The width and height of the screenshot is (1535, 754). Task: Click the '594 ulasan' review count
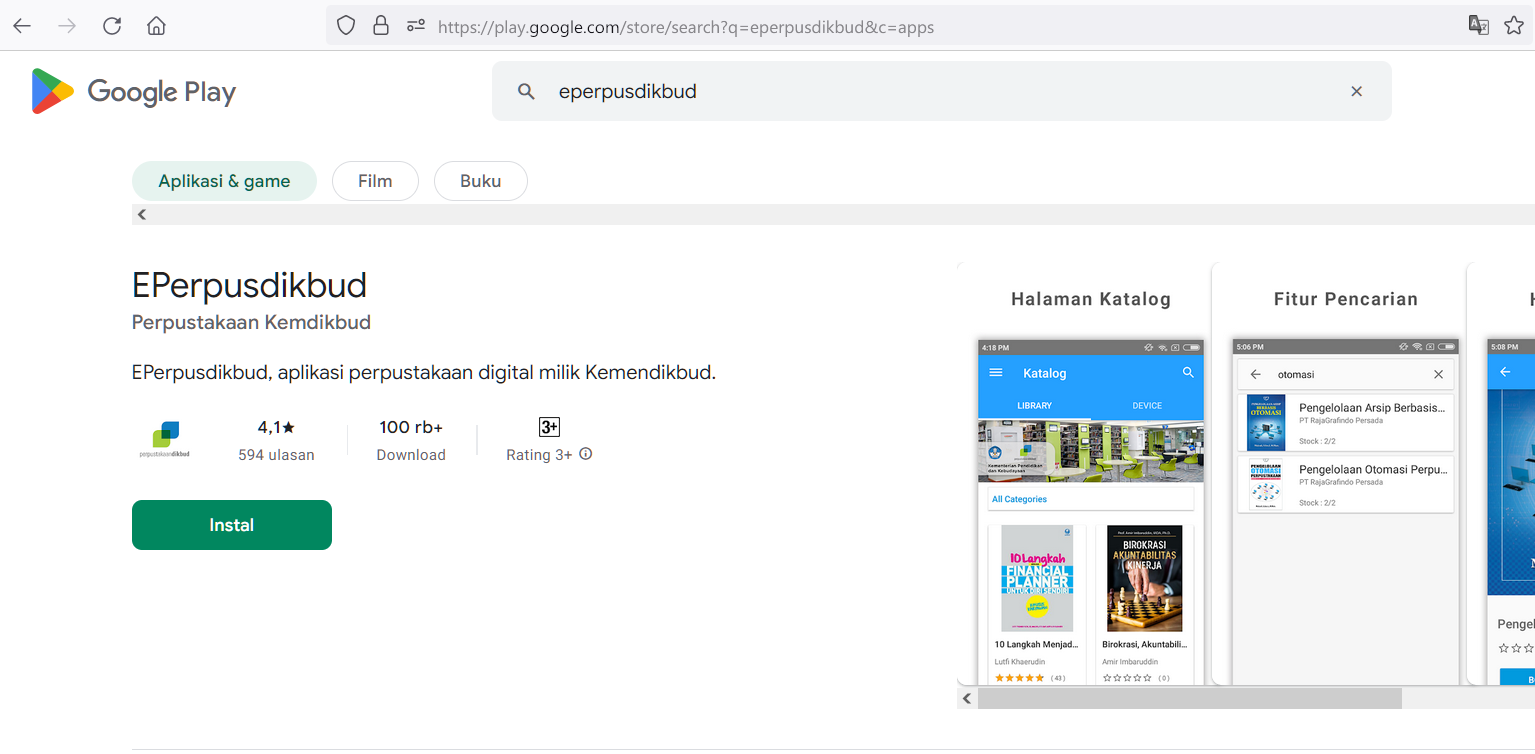pos(276,455)
